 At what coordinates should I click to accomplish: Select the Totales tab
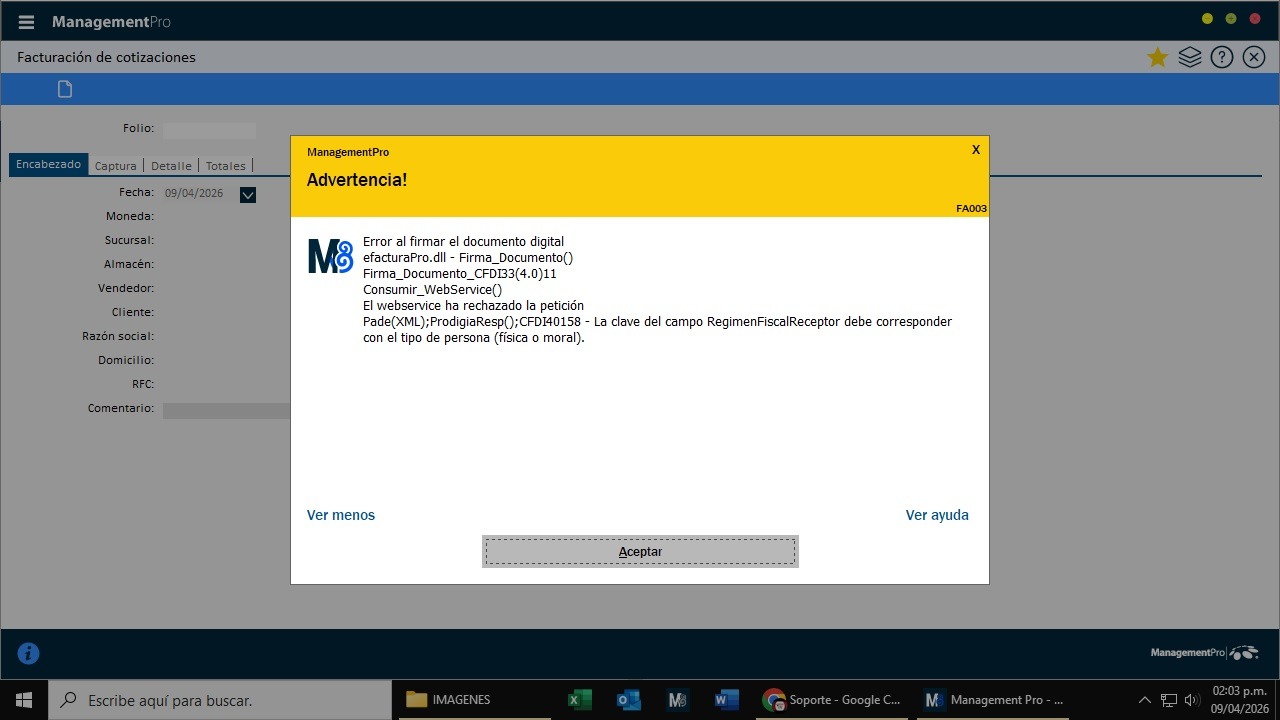pyautogui.click(x=225, y=166)
